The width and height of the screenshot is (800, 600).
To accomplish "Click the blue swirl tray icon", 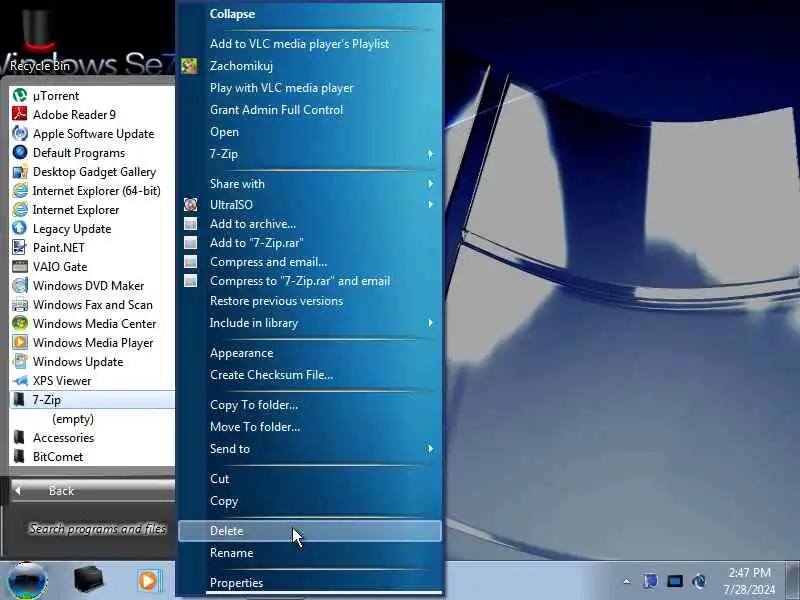I will [x=699, y=581].
